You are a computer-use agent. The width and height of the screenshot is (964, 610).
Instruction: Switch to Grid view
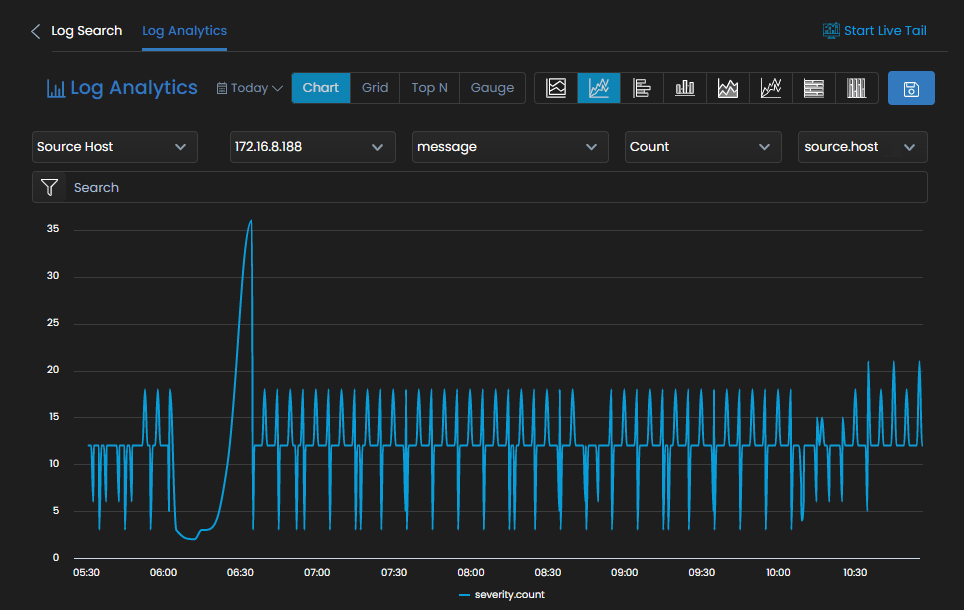375,88
